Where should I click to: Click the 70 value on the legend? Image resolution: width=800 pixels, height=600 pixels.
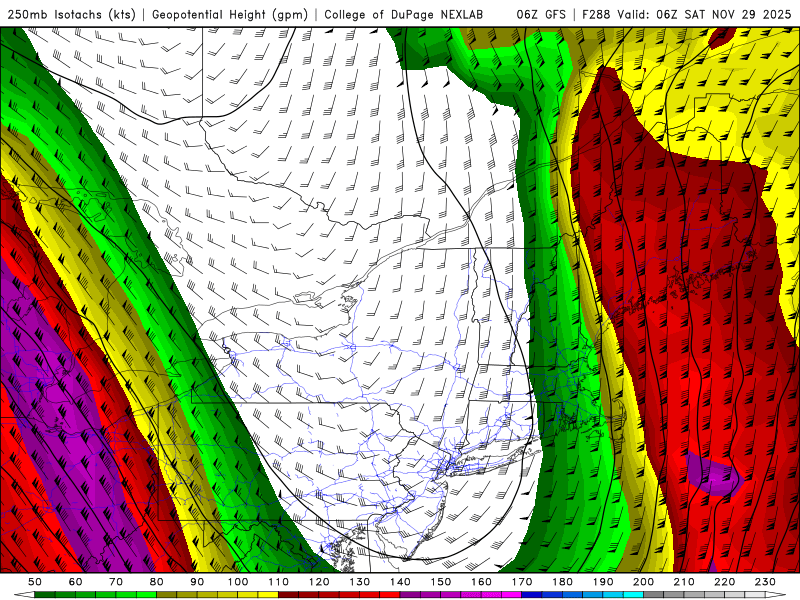116,582
